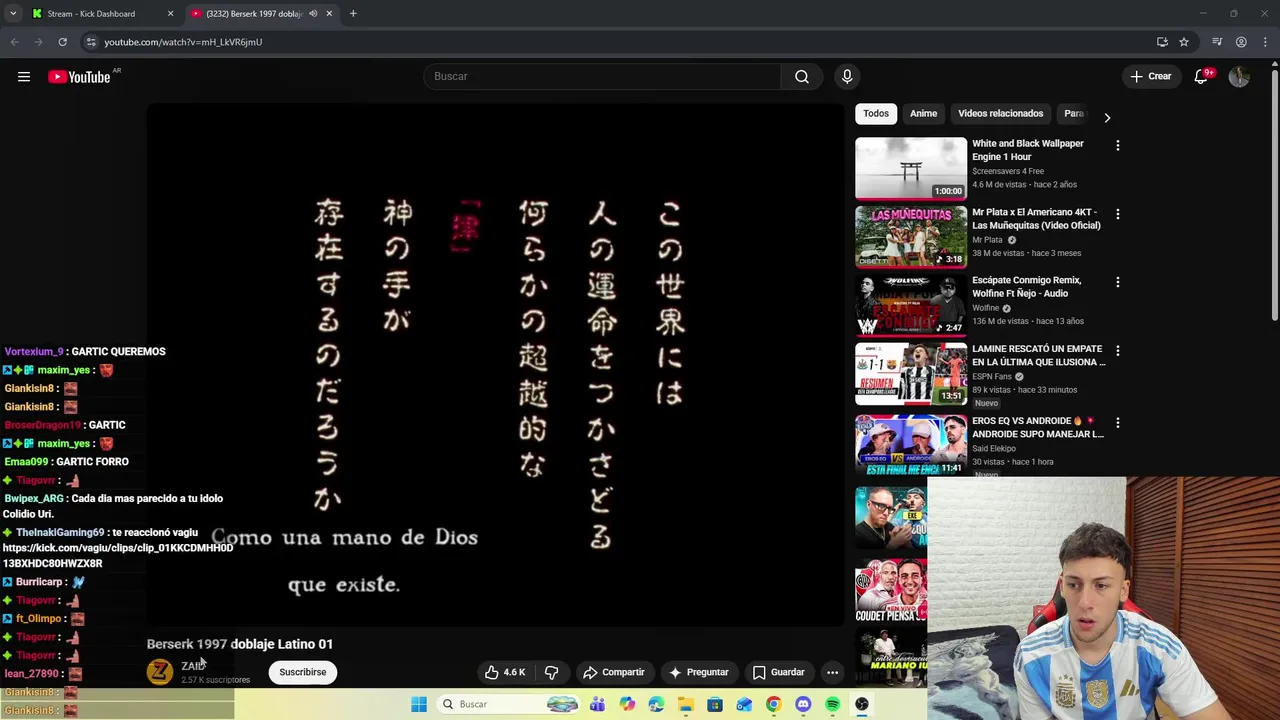1280x720 pixels.
Task: Open options for Las Muñequitas video
Action: pyautogui.click(x=1118, y=214)
